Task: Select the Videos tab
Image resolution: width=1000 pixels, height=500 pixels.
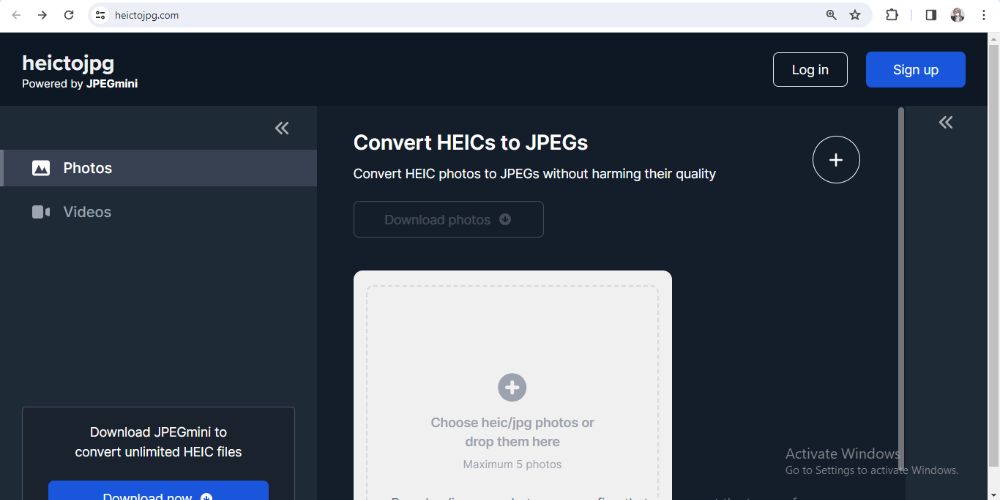Action: 158,212
